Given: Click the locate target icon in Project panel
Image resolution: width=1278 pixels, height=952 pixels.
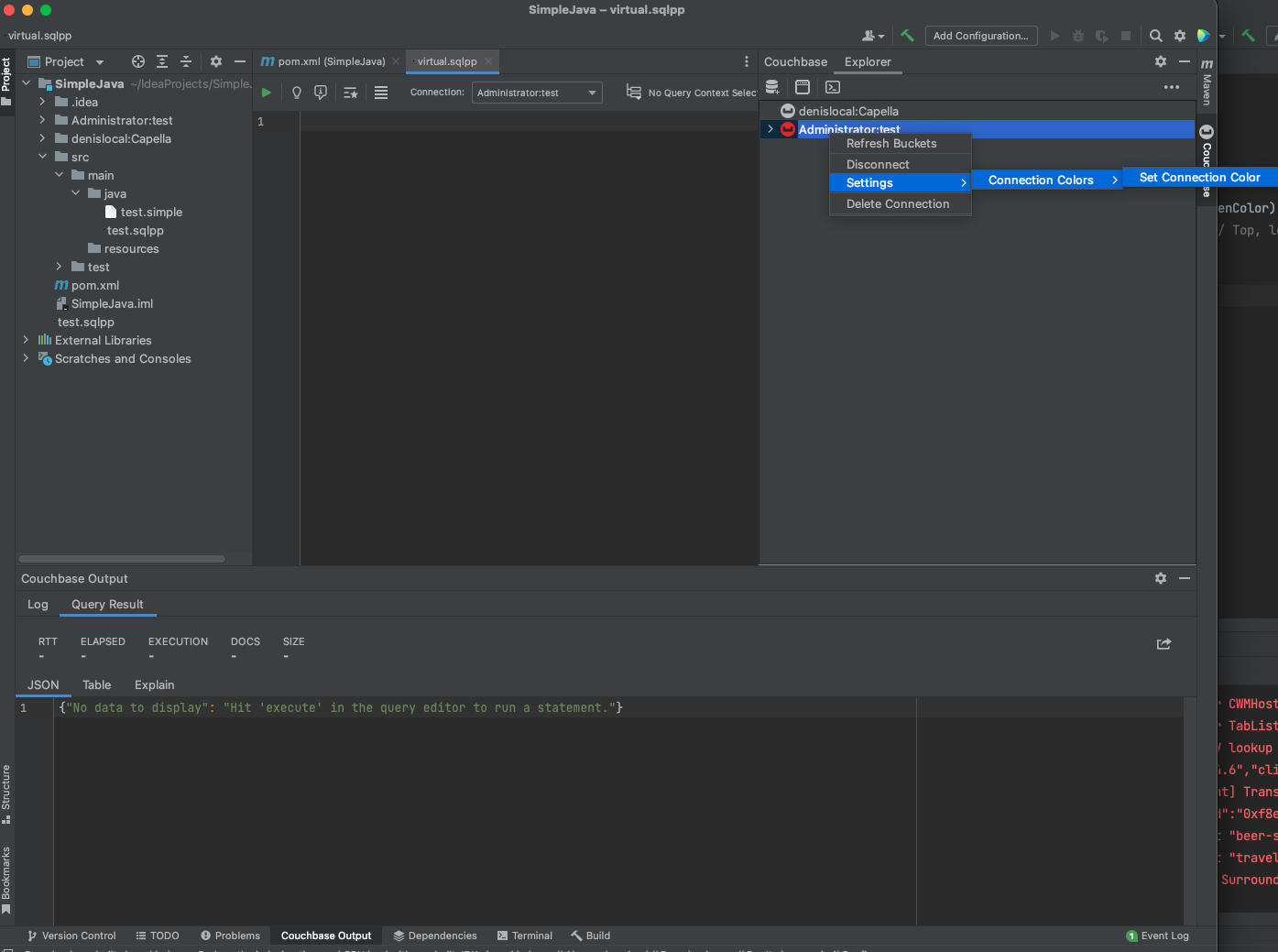Looking at the screenshot, I should (138, 61).
